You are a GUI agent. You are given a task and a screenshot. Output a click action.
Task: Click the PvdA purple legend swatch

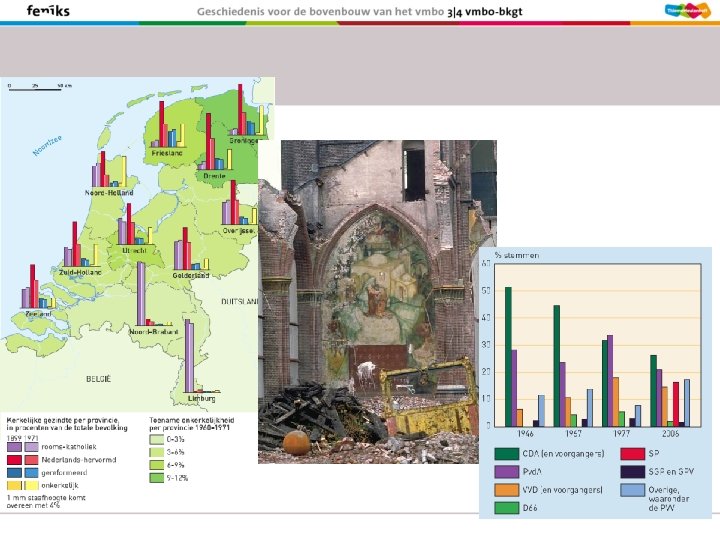[x=506, y=472]
